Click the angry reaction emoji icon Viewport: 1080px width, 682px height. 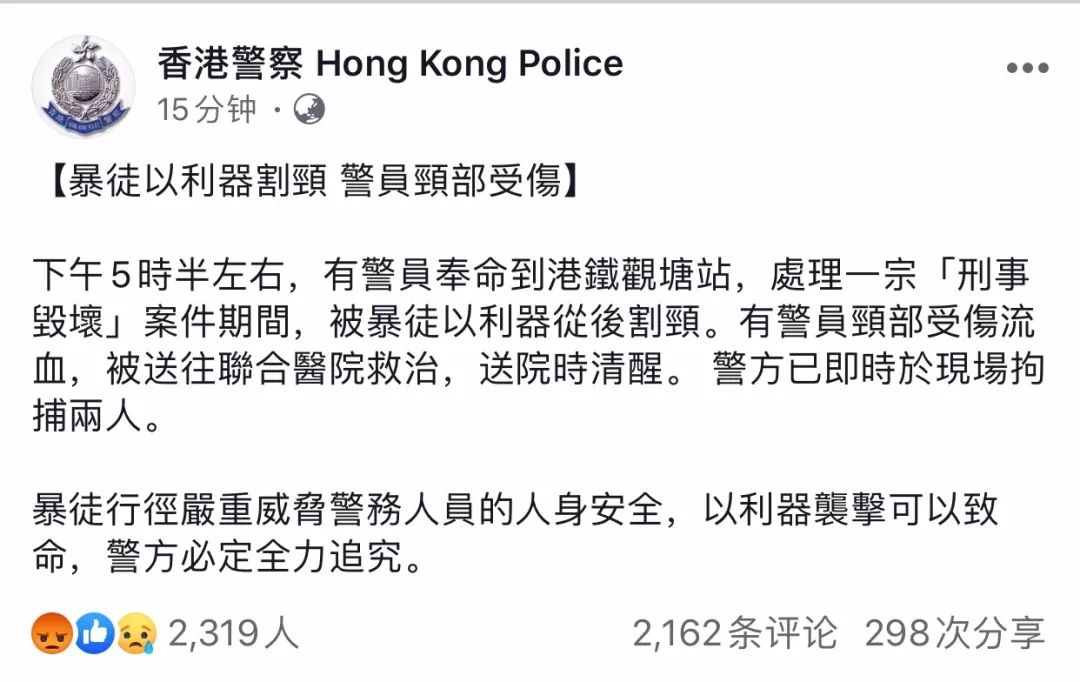pos(51,633)
